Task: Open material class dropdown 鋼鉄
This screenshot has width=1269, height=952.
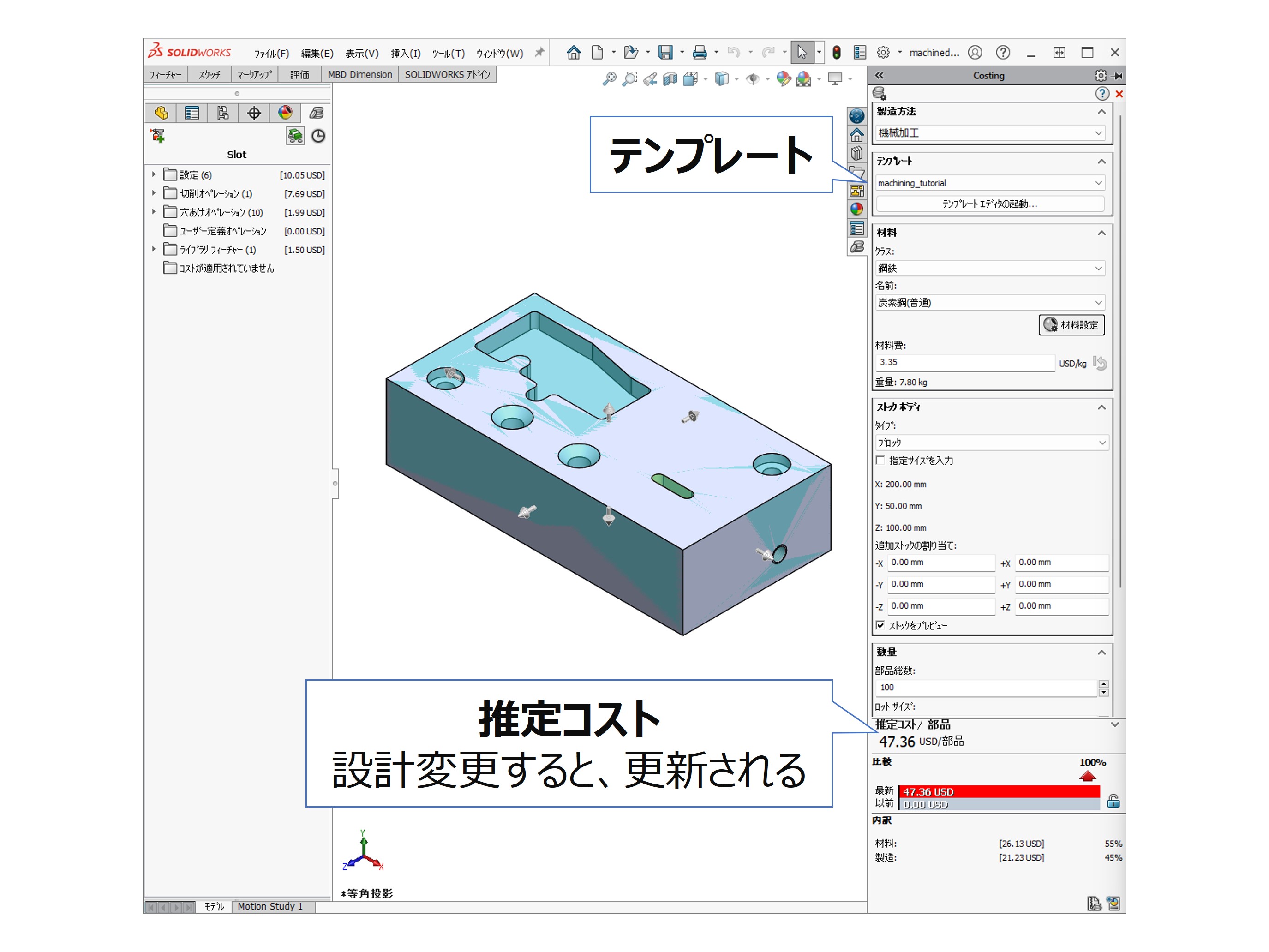Action: point(990,269)
